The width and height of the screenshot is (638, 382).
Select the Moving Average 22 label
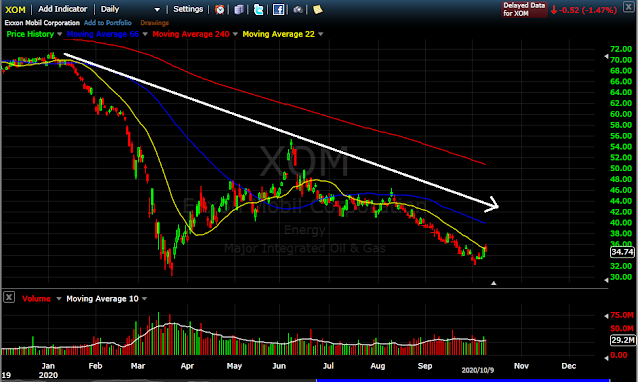[279, 34]
